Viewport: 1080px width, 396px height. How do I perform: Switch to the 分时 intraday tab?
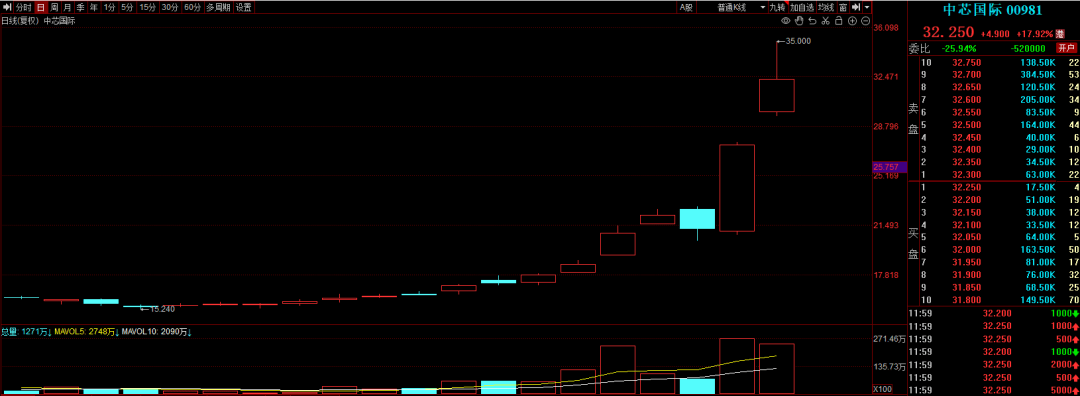(x=23, y=7)
